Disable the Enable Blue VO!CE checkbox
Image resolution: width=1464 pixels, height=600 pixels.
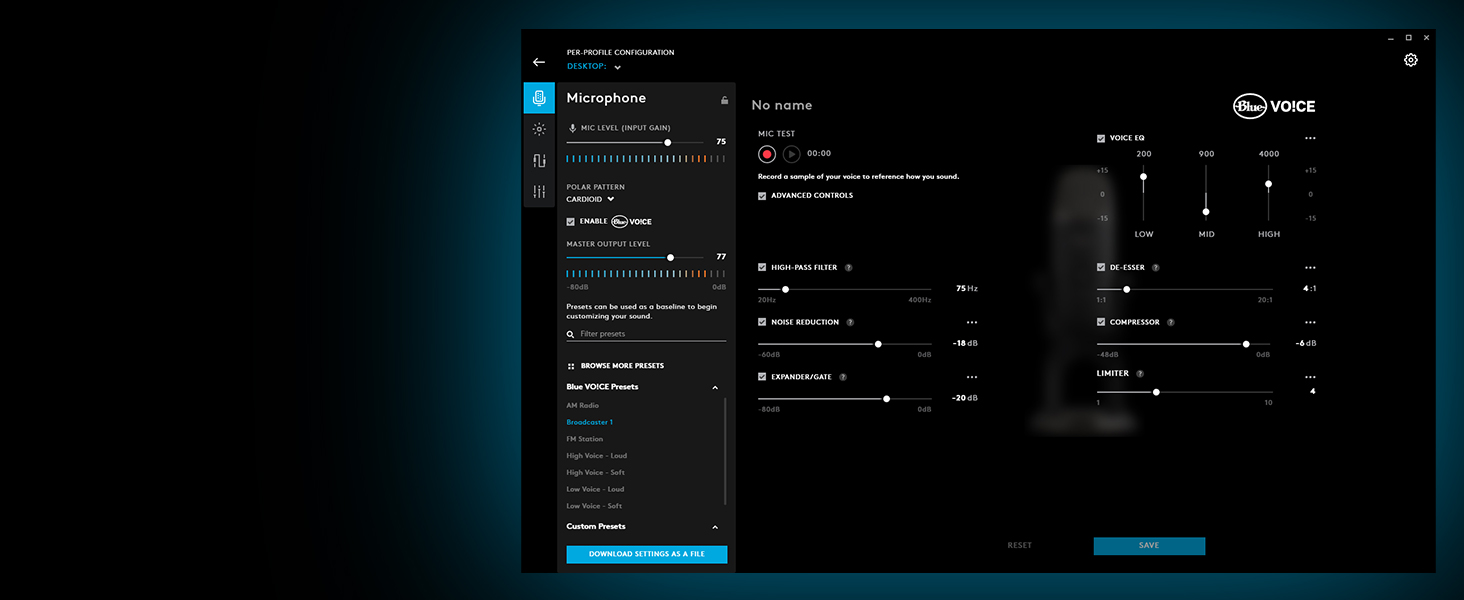[x=571, y=222]
